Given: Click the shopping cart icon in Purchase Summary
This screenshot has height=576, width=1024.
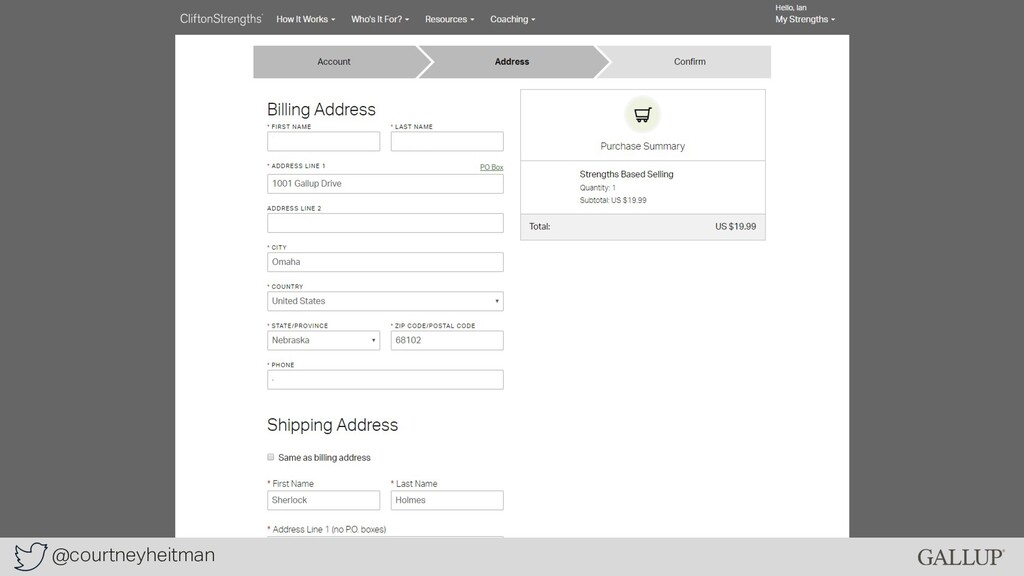Looking at the screenshot, I should [643, 115].
